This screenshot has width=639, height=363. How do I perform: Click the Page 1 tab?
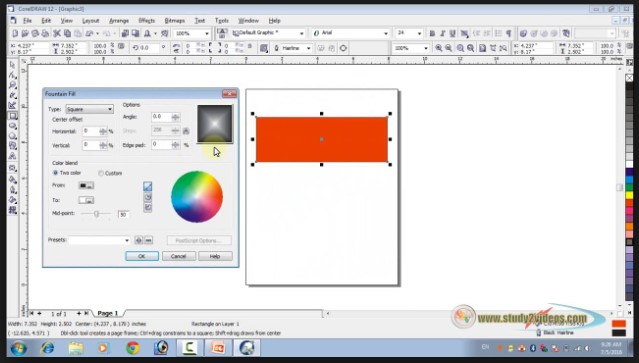[108, 313]
